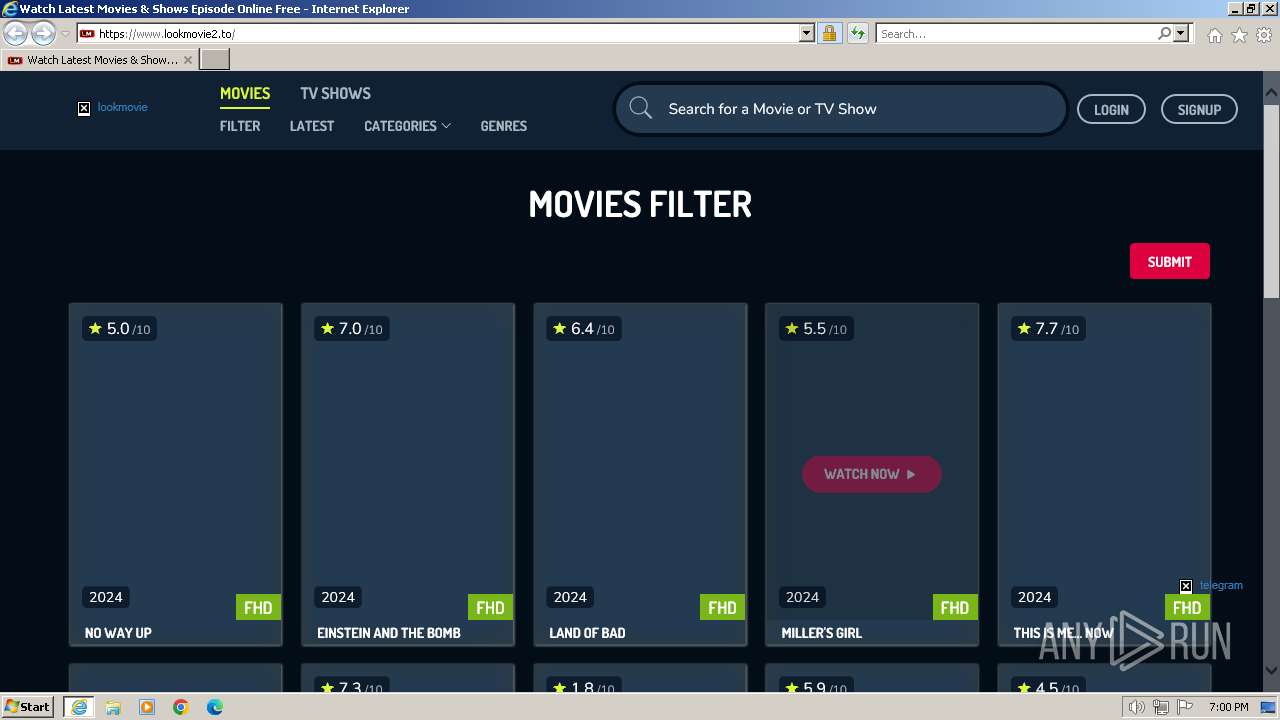Click the lookmovie logo link

click(x=113, y=107)
